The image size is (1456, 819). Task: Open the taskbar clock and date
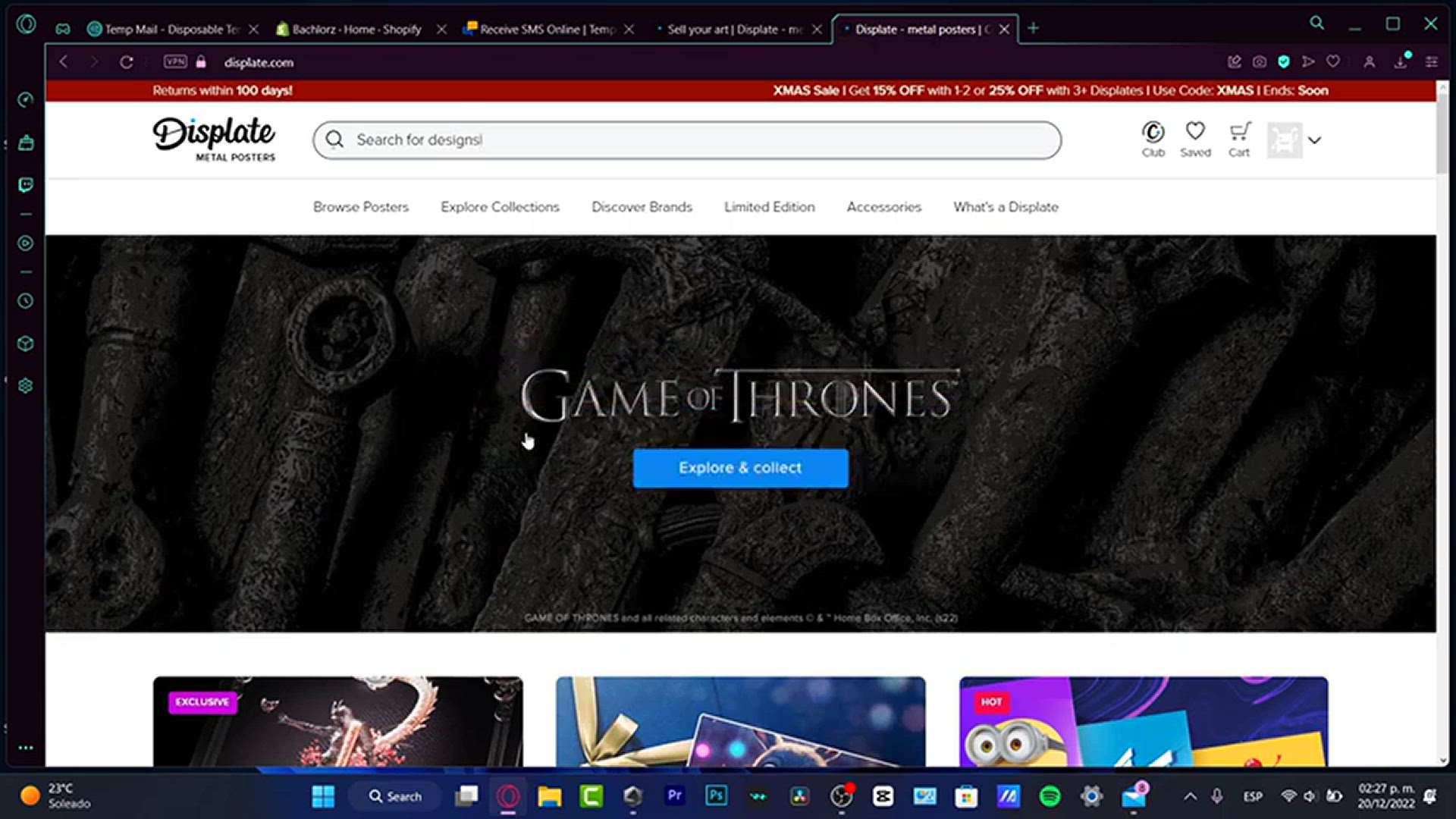1386,796
